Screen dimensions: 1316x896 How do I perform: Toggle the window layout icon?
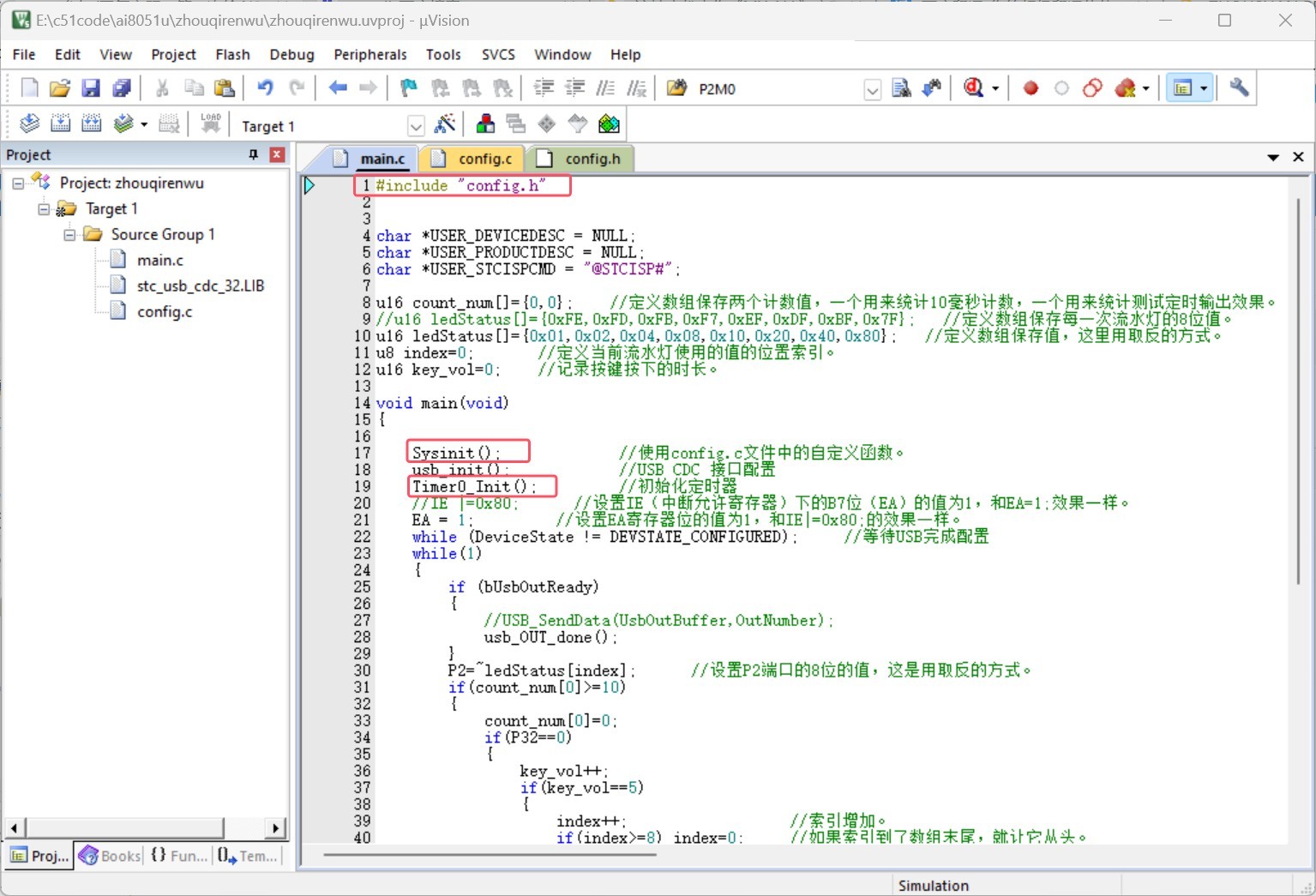(1182, 88)
